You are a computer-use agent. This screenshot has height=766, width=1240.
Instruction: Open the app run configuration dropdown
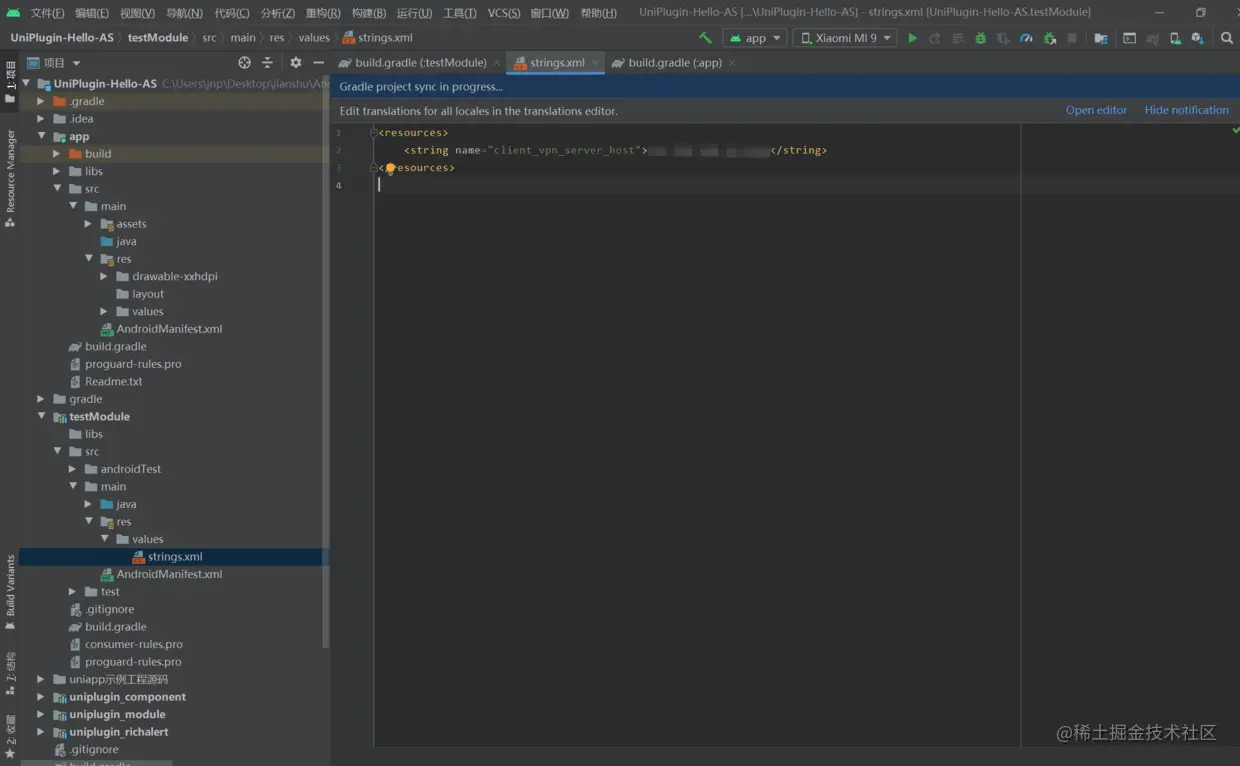(x=755, y=38)
